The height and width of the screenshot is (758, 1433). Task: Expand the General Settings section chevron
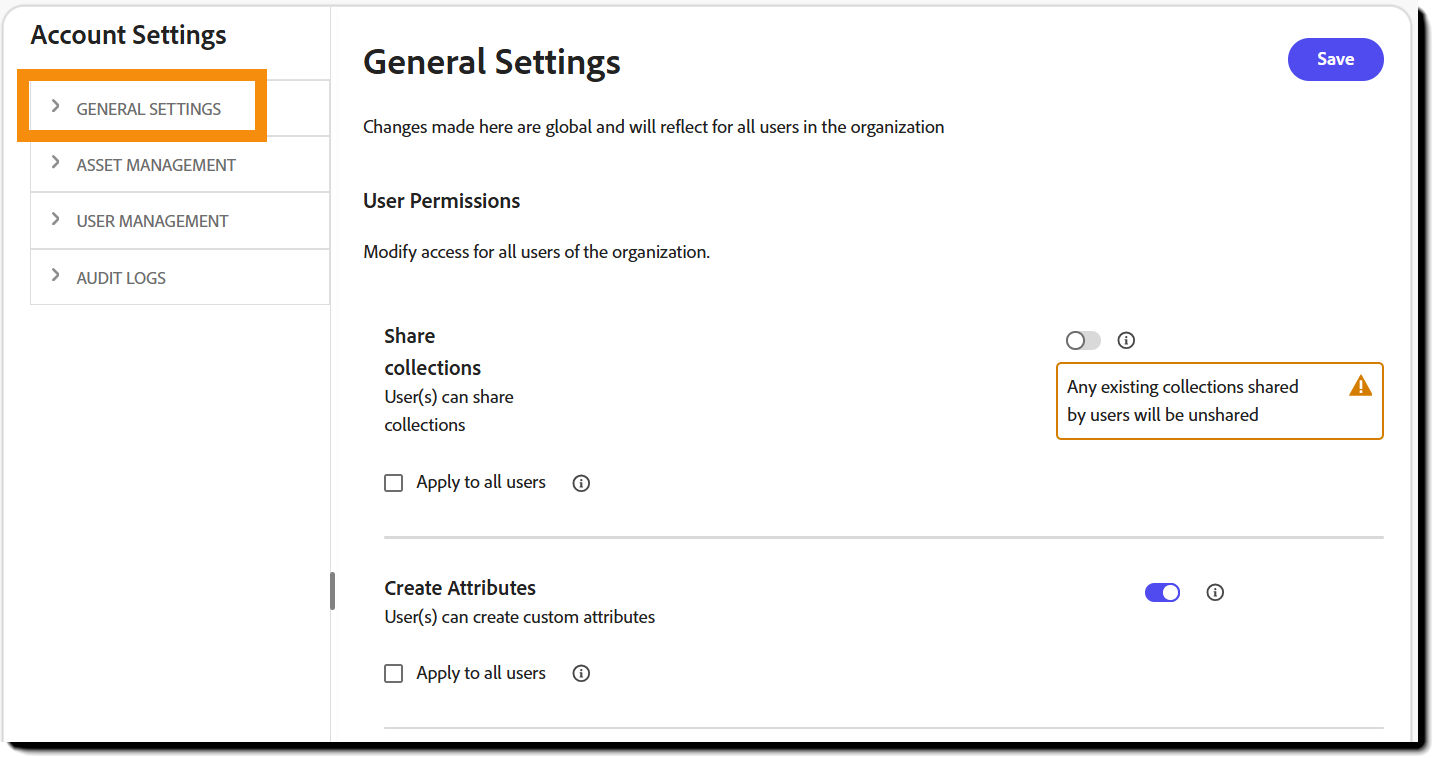click(x=58, y=108)
